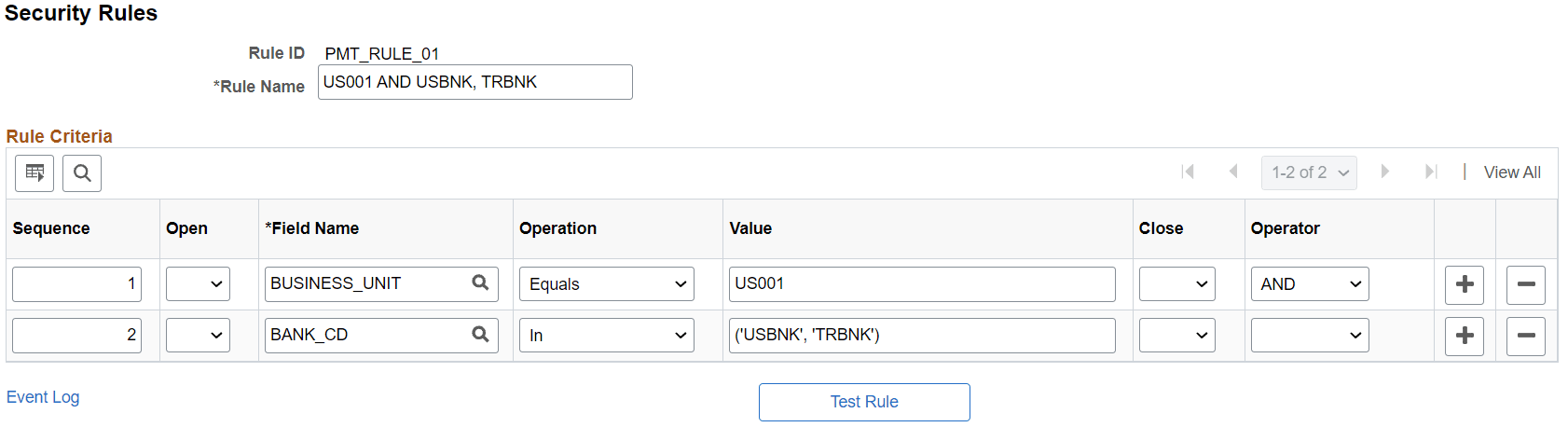
Task: Delete the sequence 2 criteria row
Action: [x=1525, y=336]
